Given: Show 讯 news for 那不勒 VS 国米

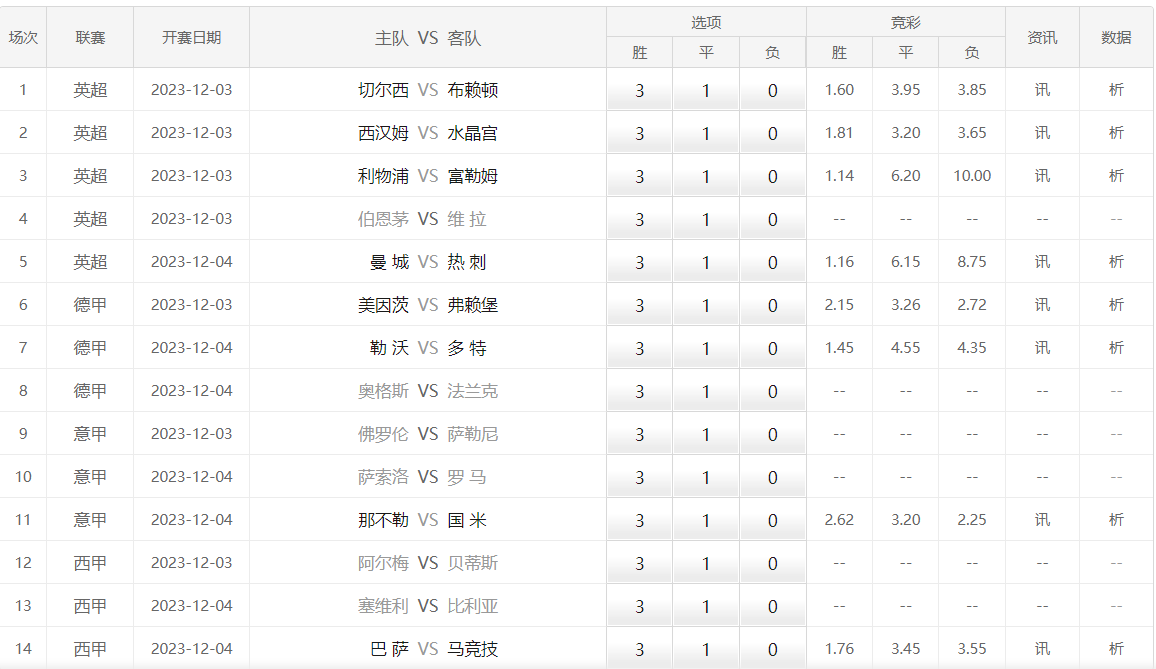Looking at the screenshot, I should point(1042,520).
